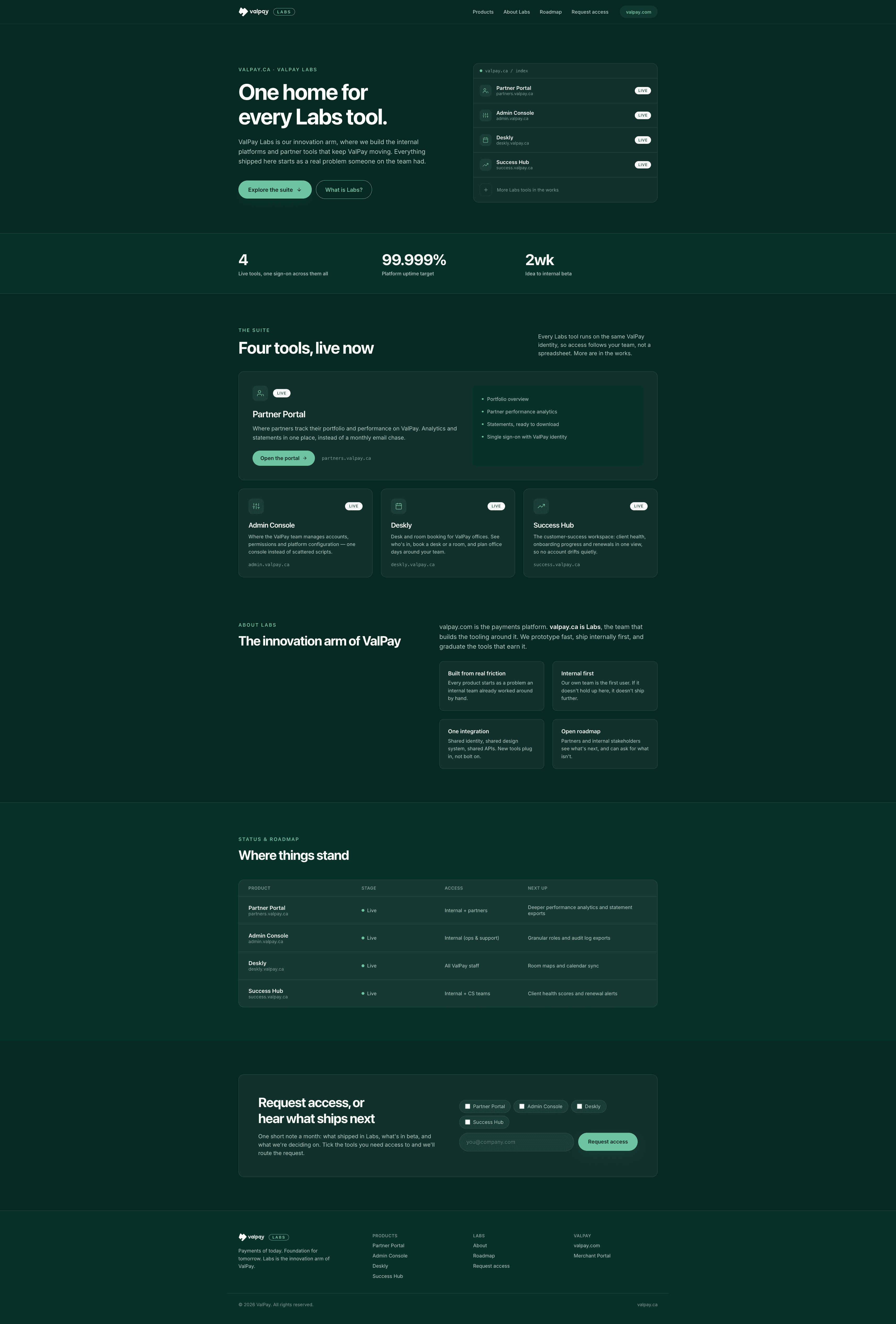
Task: Click the person icon on the Partner Portal suite card
Action: 260,393
